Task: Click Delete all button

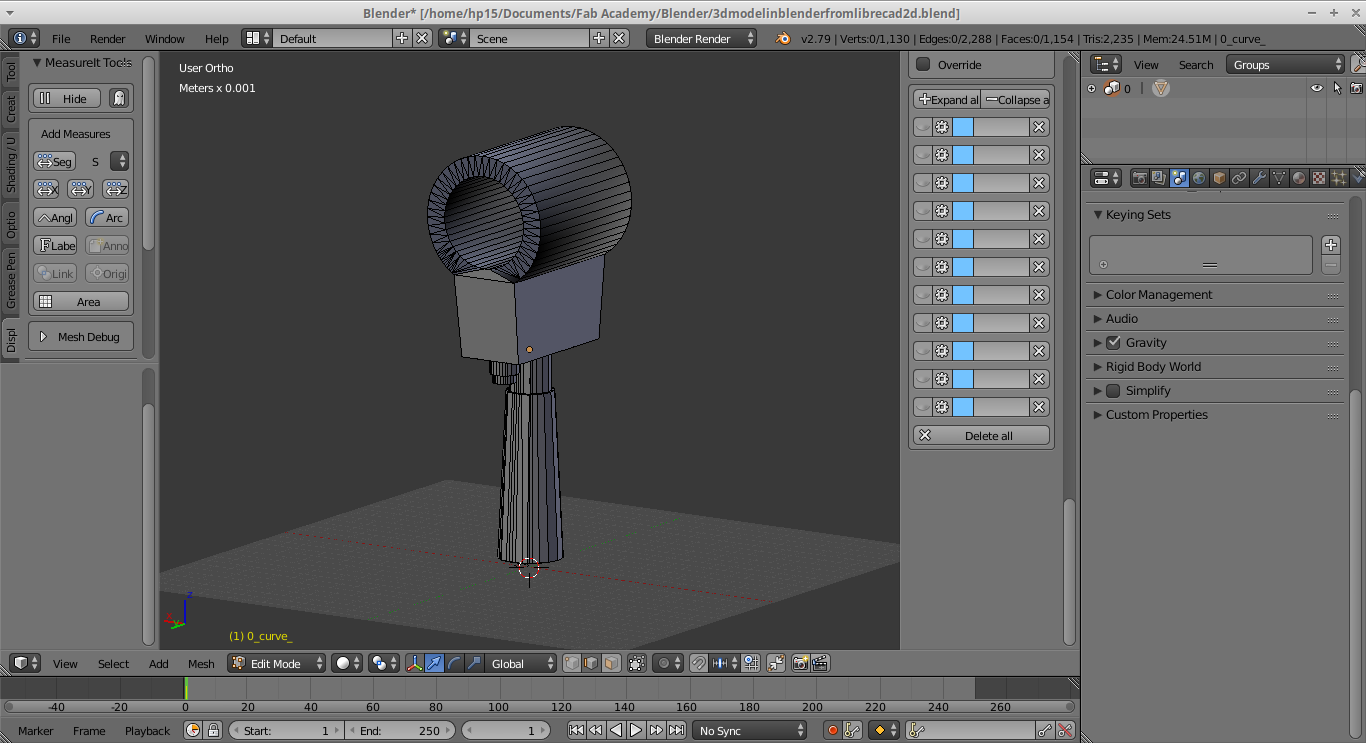Action: tap(982, 435)
